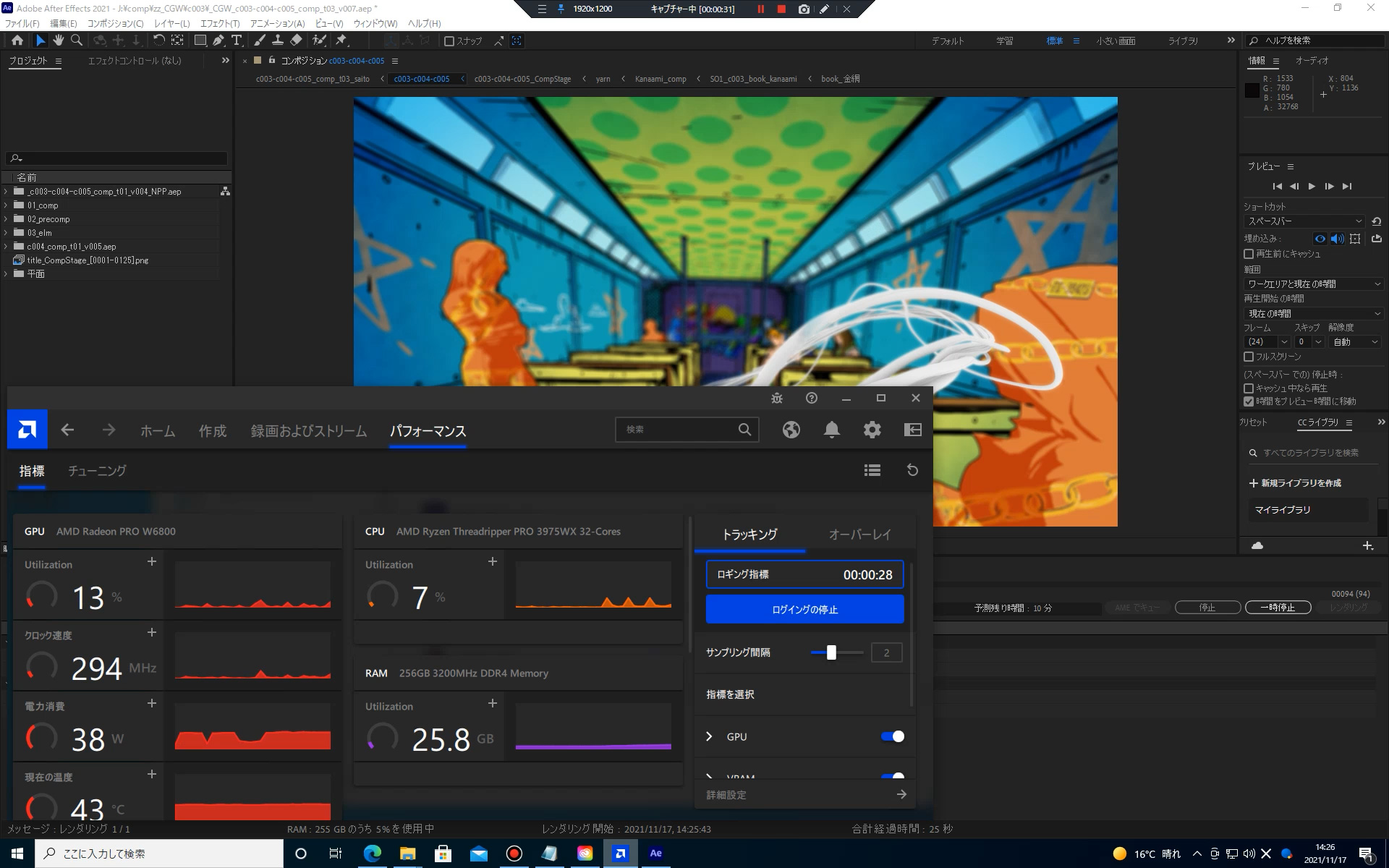1389x868 pixels.
Task: Switch to オーバーレイ tab
Action: tap(859, 535)
